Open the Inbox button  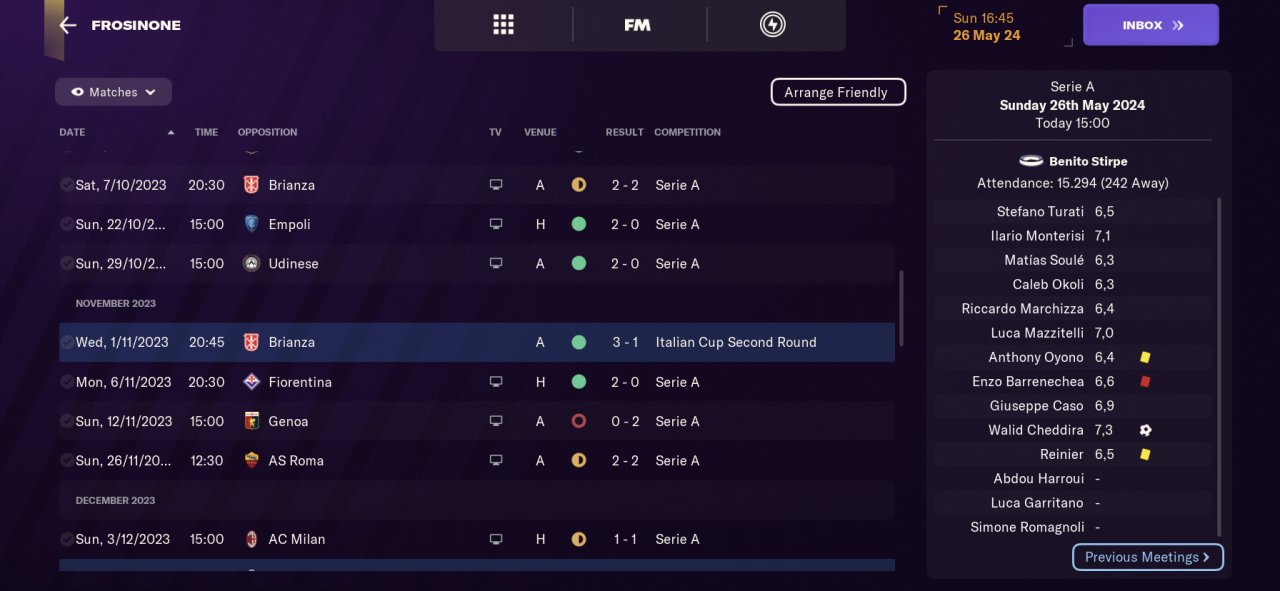point(1150,25)
